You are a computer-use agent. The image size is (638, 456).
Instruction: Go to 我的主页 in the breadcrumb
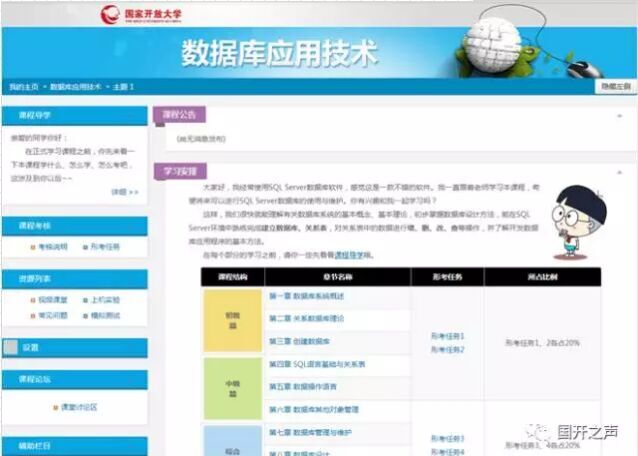[25, 87]
